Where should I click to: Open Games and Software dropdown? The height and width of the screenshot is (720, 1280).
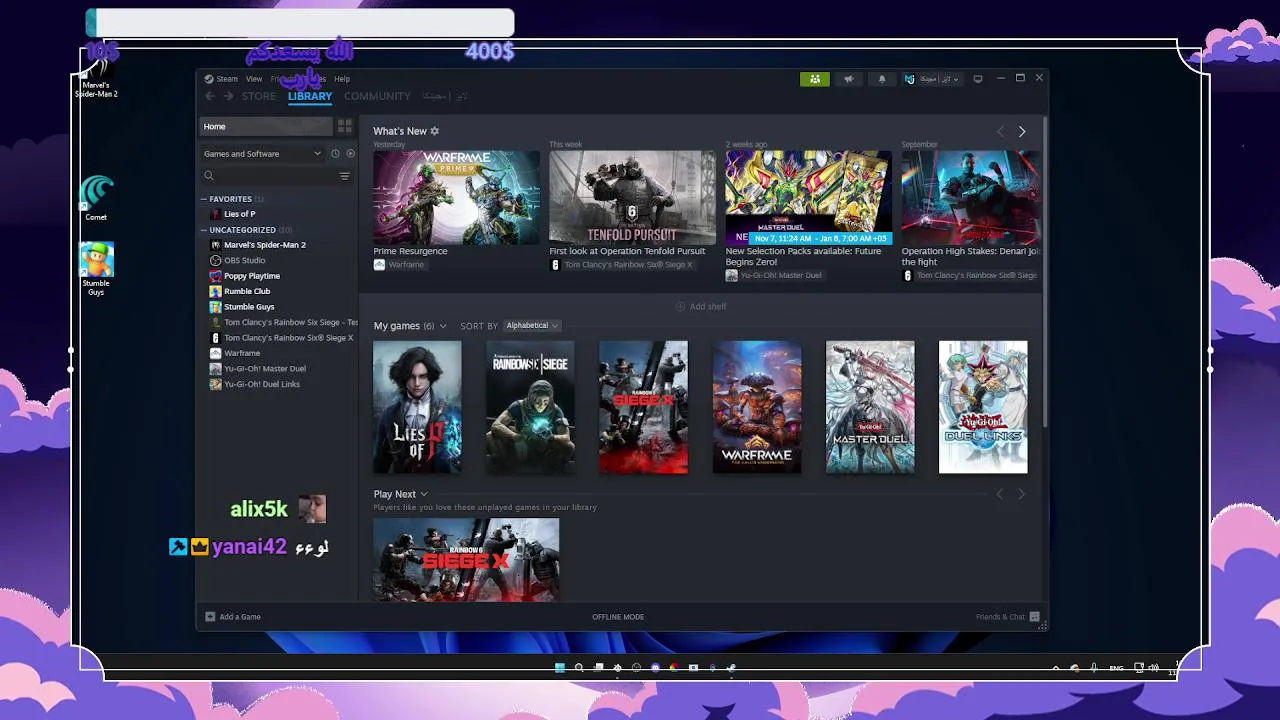262,154
